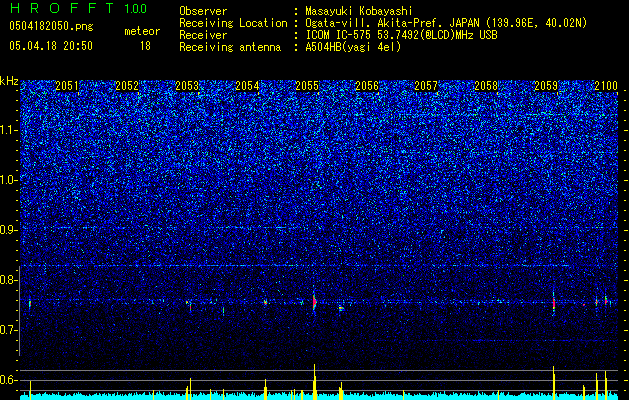Click the 'Receiver' field label
This screenshot has width=629, height=400.
click(203, 35)
